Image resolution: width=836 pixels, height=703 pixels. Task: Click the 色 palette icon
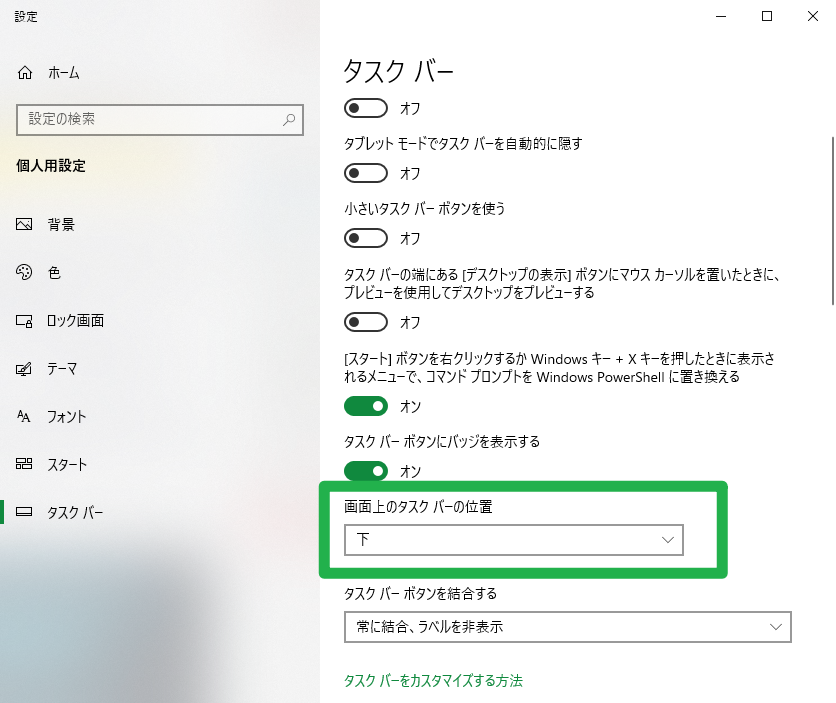(x=24, y=272)
